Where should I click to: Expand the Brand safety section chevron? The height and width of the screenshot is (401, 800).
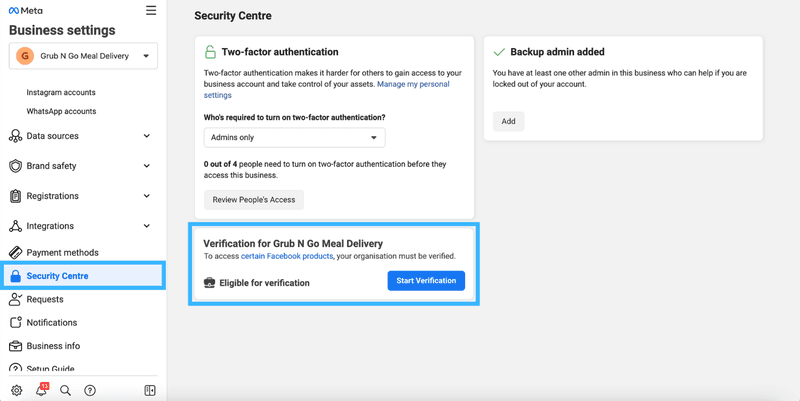pos(147,166)
